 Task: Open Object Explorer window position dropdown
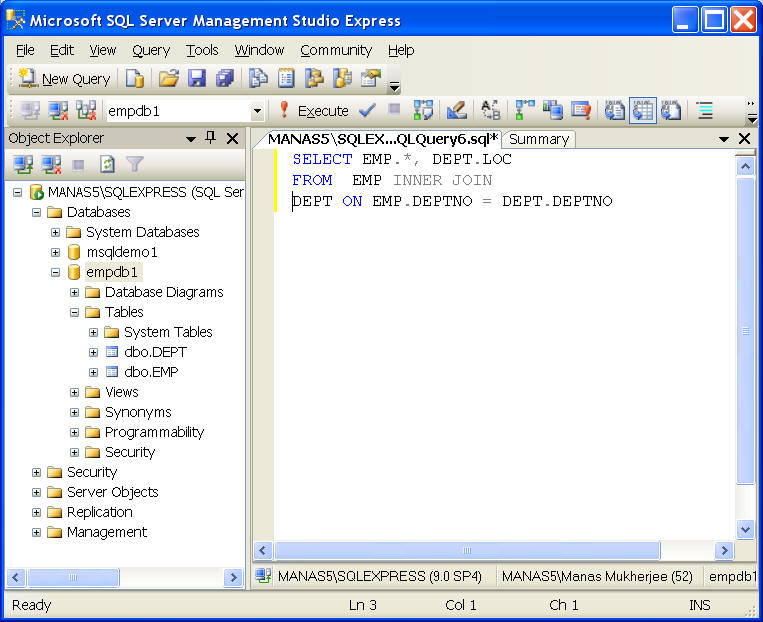tap(191, 139)
